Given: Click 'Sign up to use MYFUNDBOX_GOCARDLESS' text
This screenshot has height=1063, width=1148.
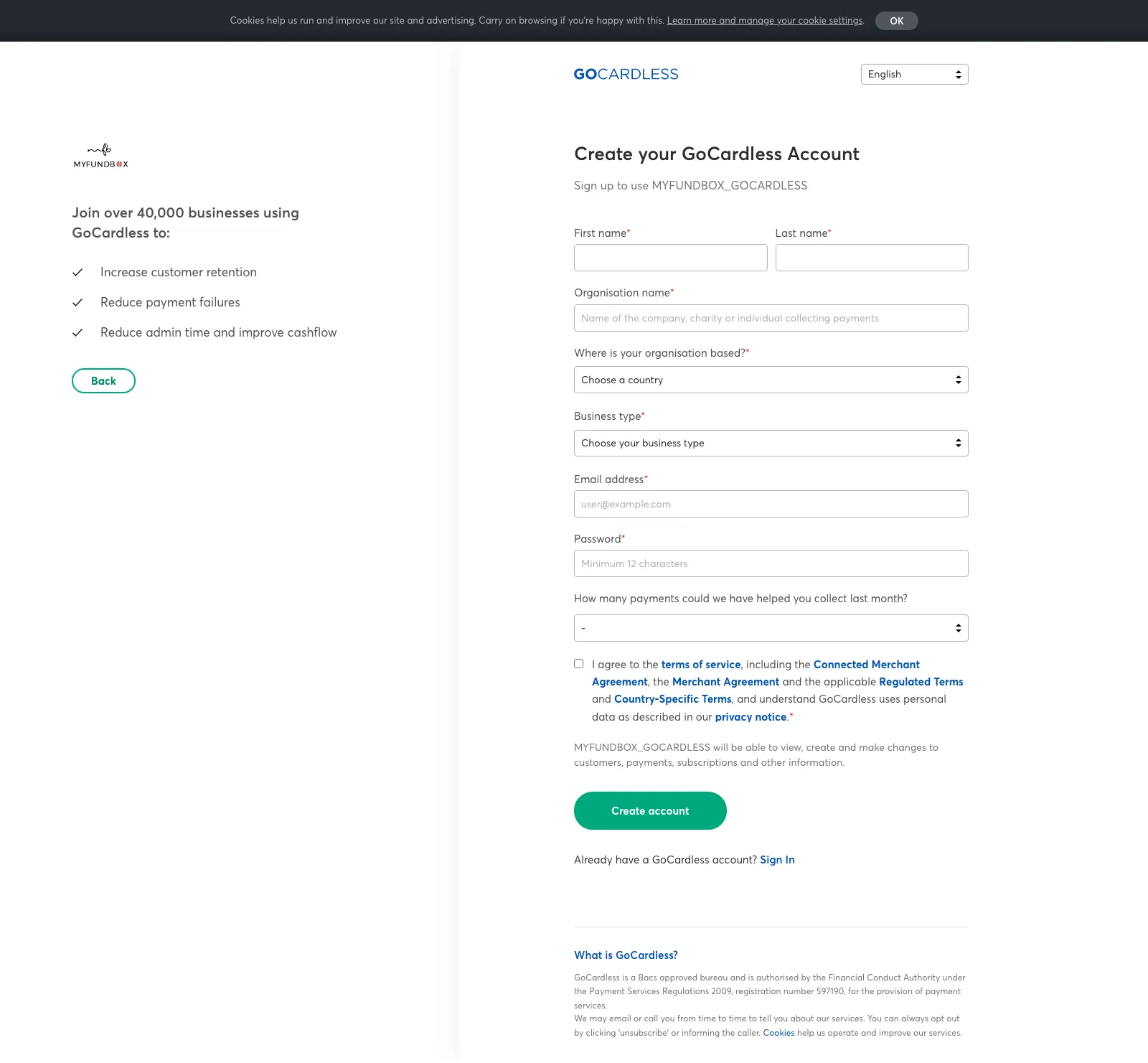Looking at the screenshot, I should click(690, 185).
